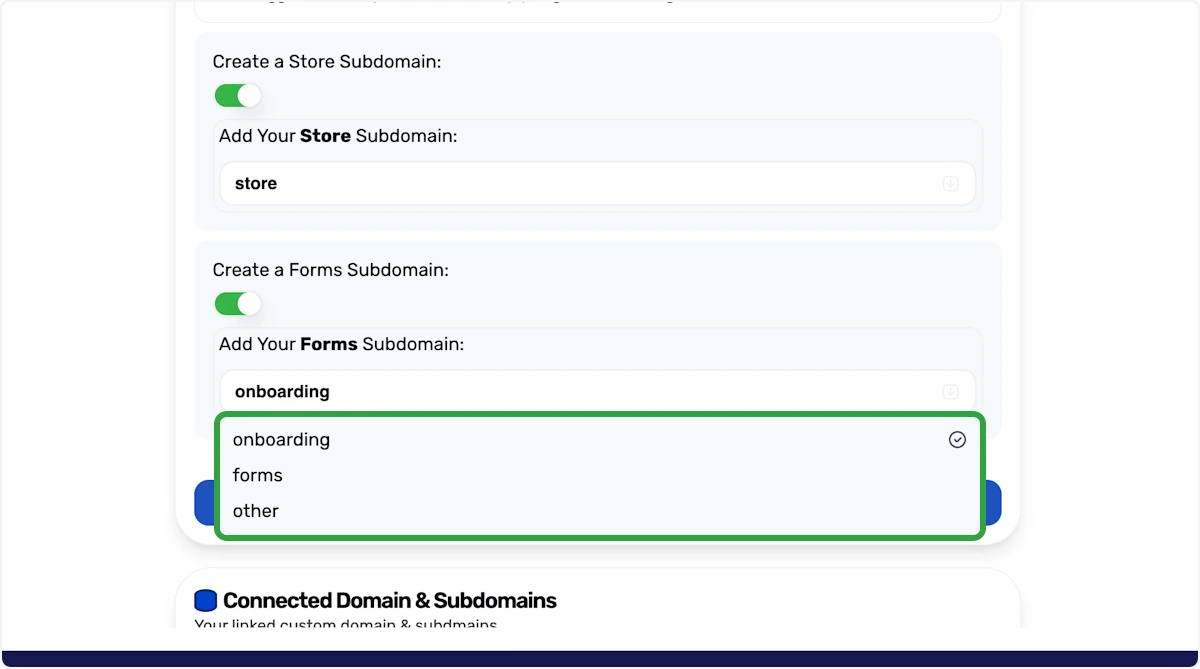The width and height of the screenshot is (1200, 669).
Task: Choose forms from the dropdown list
Action: point(599,475)
